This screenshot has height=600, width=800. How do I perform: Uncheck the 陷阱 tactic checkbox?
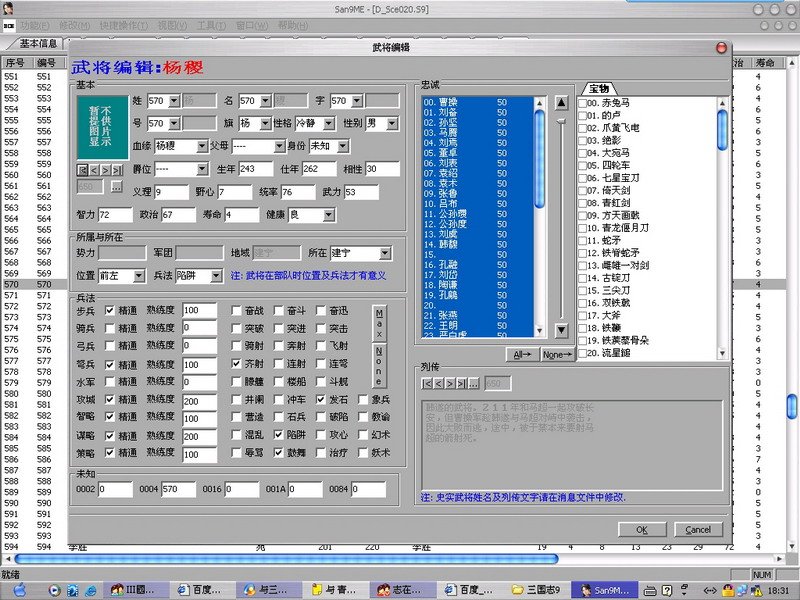[x=278, y=436]
